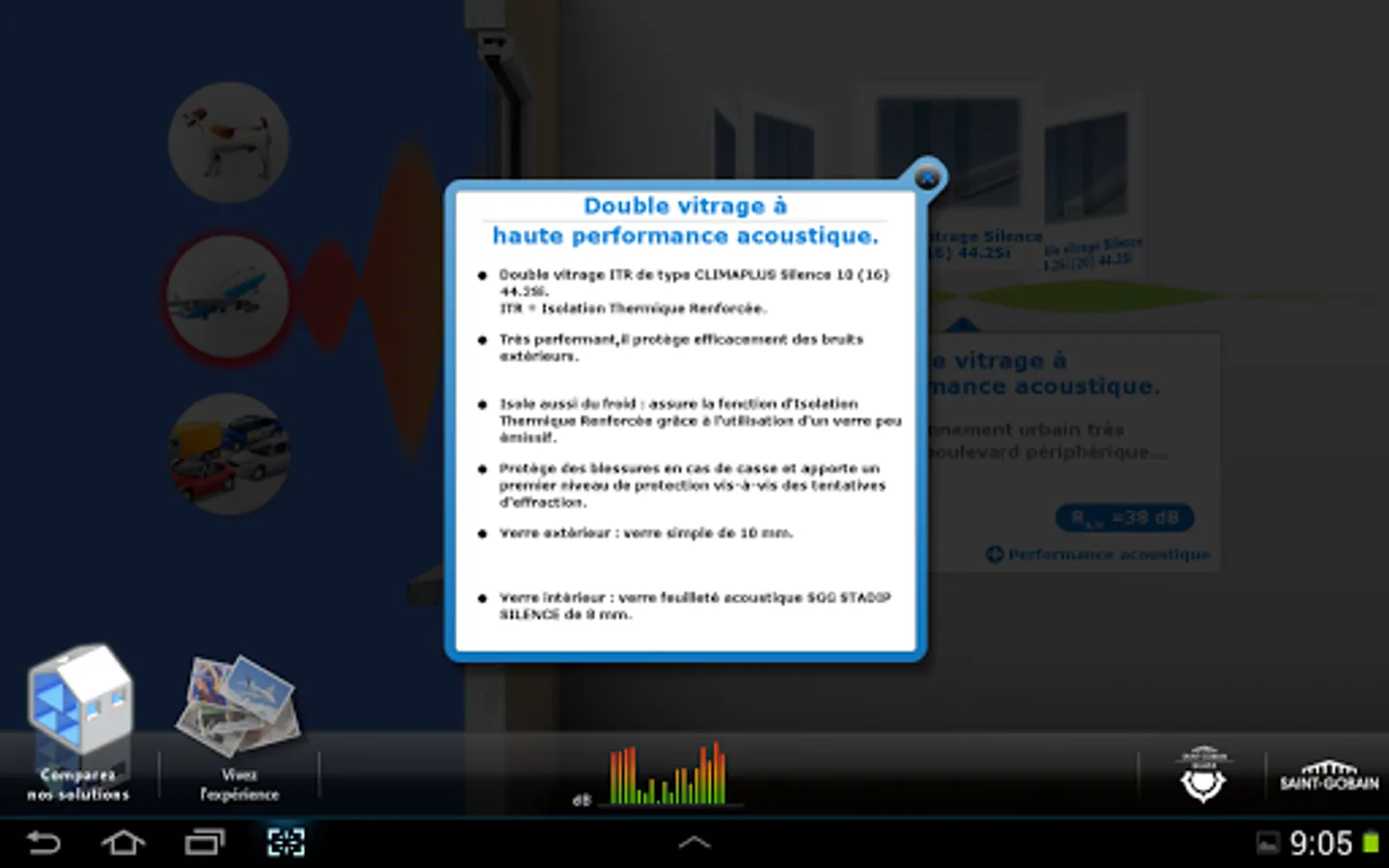Close the Double vitrage popup

pyautogui.click(x=927, y=177)
